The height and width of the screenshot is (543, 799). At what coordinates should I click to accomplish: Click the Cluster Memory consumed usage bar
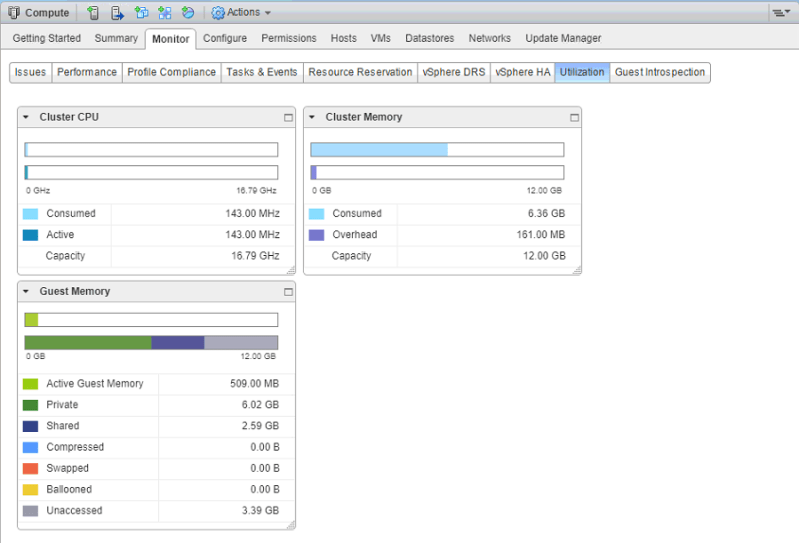[x=379, y=150]
